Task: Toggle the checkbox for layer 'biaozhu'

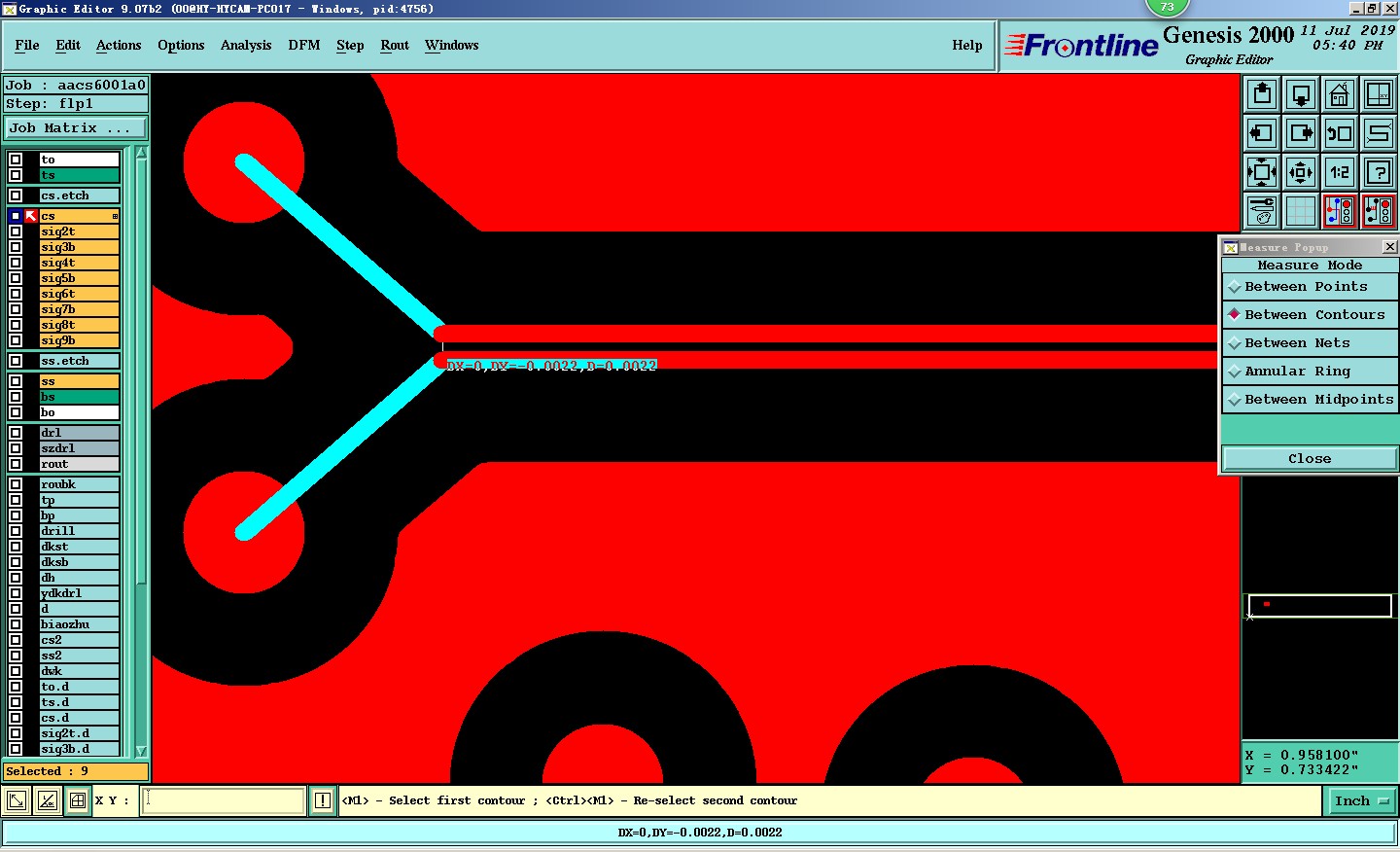Action: click(16, 624)
